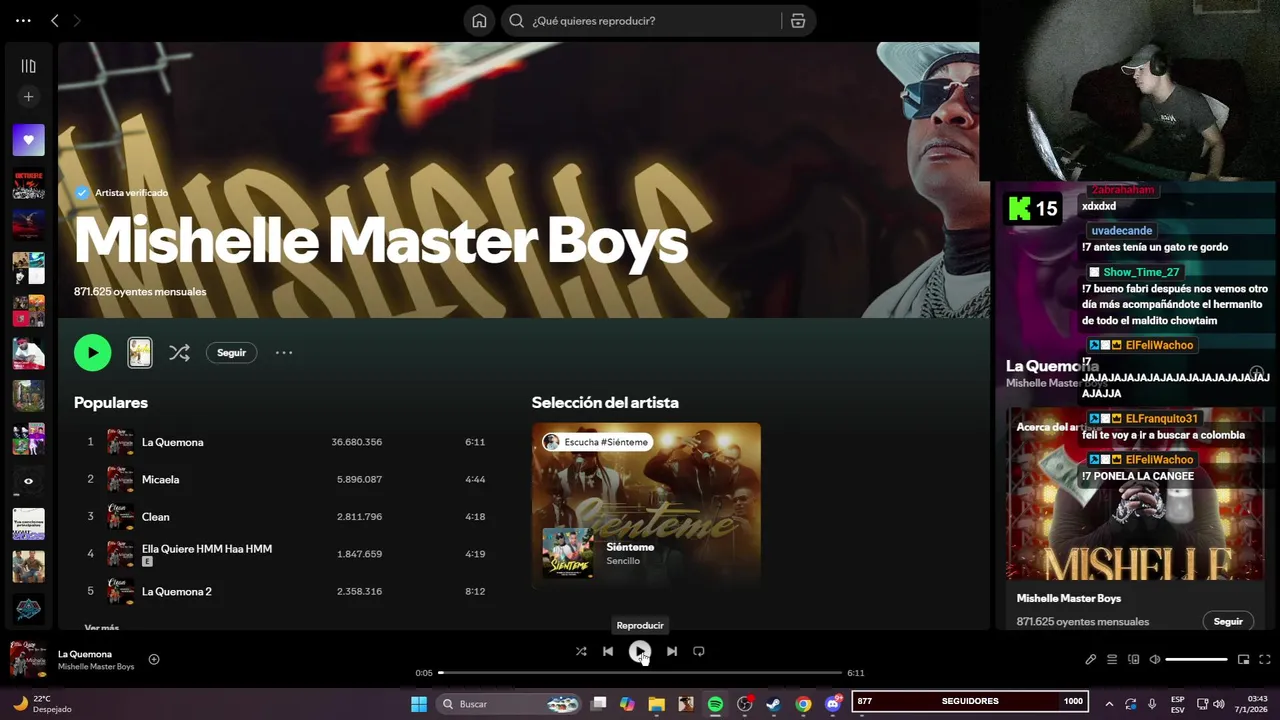Open the Windows Start menu
This screenshot has width=1280, height=720.
pos(419,704)
